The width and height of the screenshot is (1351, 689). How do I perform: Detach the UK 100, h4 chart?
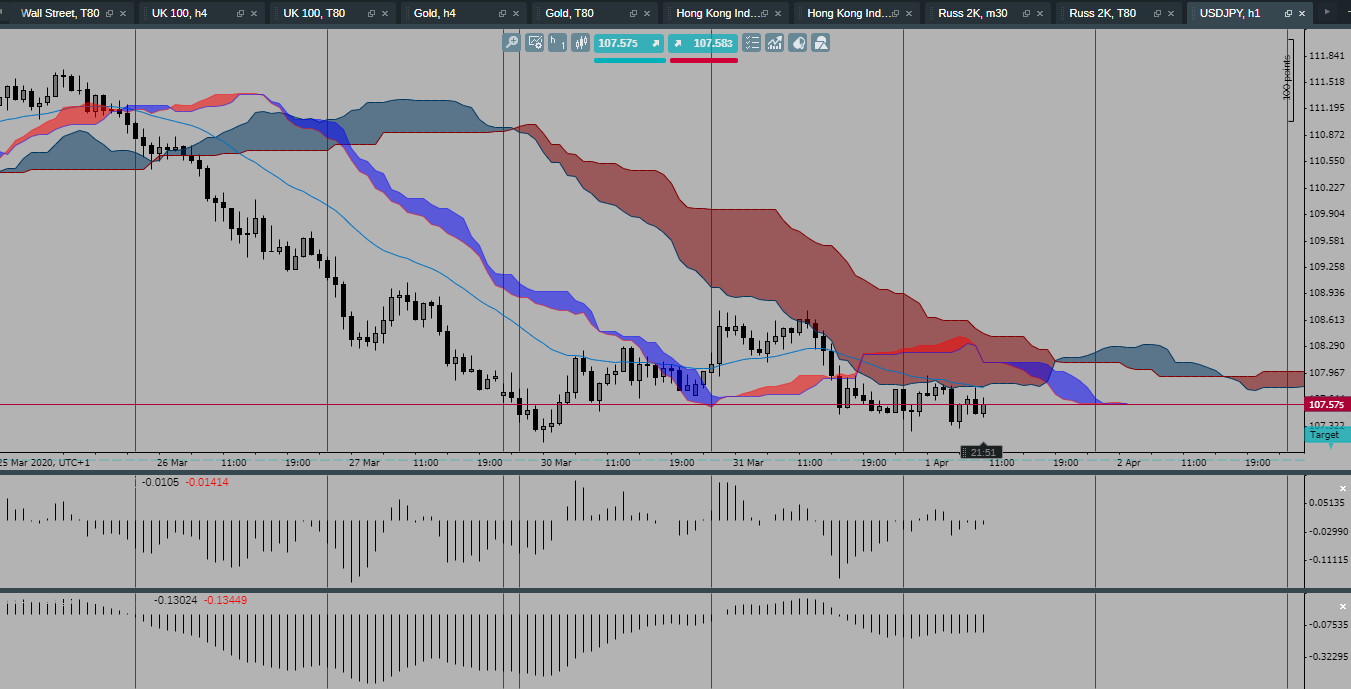click(x=240, y=14)
